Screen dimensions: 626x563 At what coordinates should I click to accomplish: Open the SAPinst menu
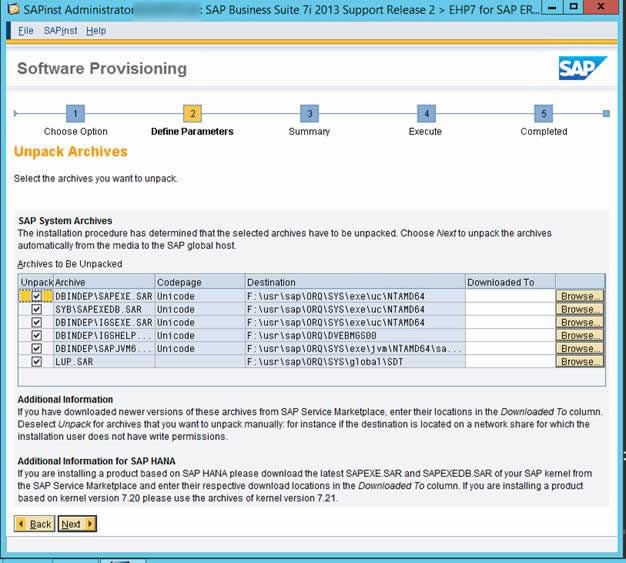coord(60,31)
